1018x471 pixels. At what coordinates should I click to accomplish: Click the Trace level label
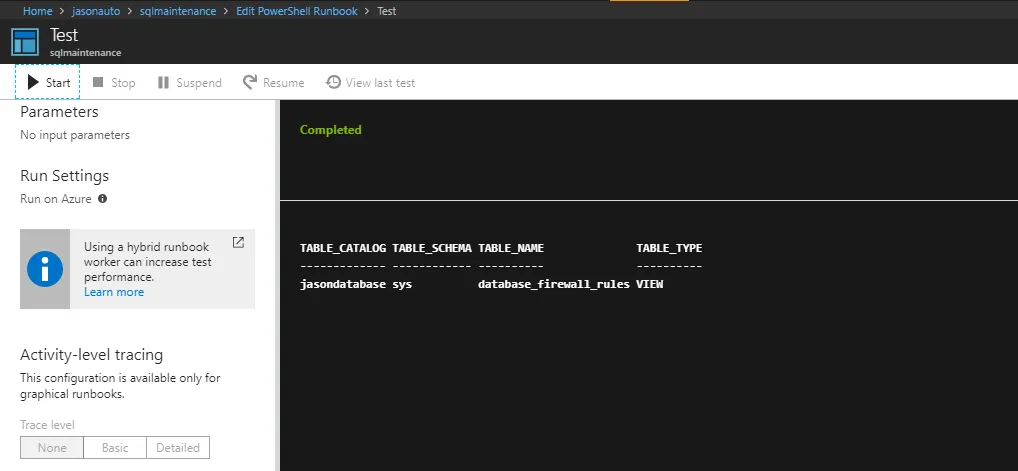(47, 425)
